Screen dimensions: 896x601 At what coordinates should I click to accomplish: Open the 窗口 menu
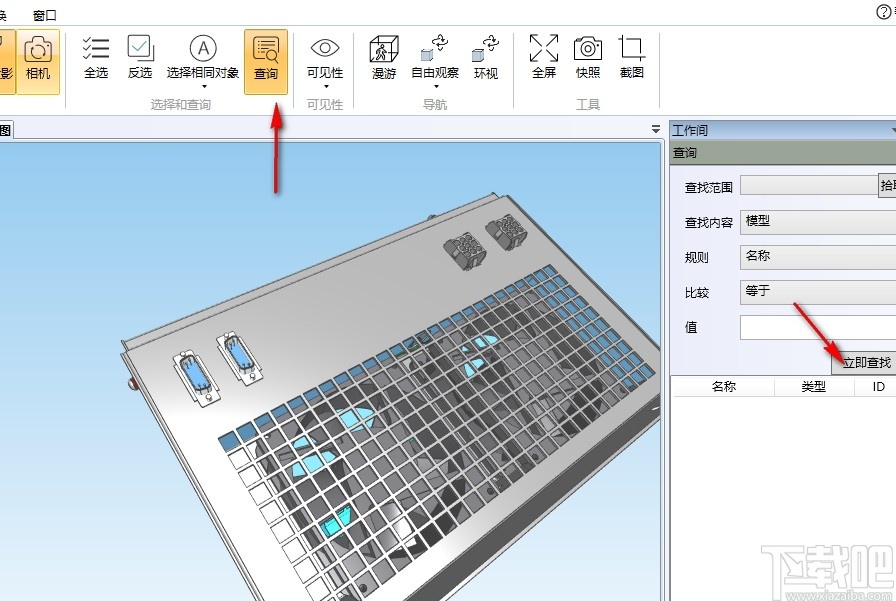[42, 15]
